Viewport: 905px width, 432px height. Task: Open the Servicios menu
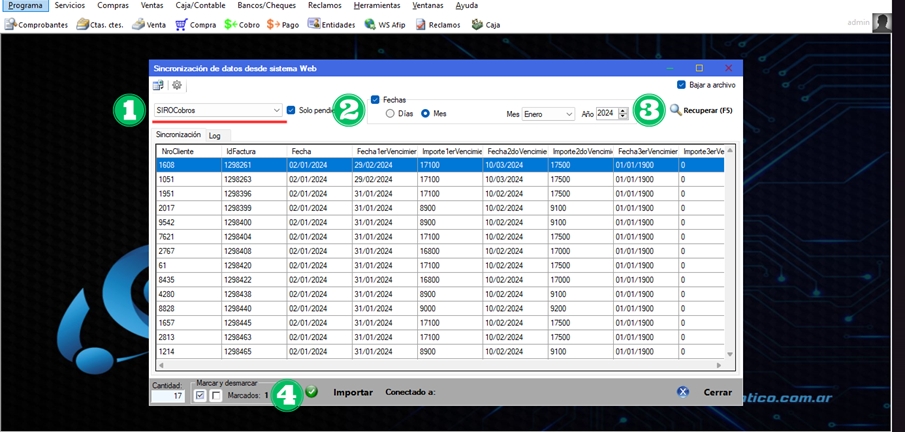pos(70,5)
